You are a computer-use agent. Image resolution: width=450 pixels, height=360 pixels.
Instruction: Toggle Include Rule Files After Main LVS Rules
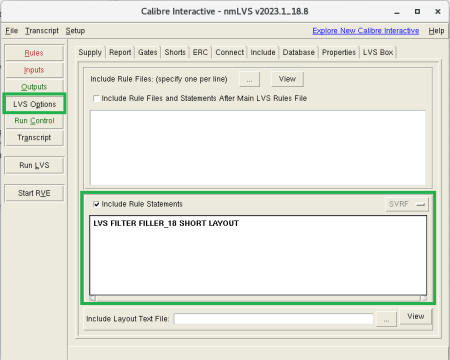pos(97,98)
